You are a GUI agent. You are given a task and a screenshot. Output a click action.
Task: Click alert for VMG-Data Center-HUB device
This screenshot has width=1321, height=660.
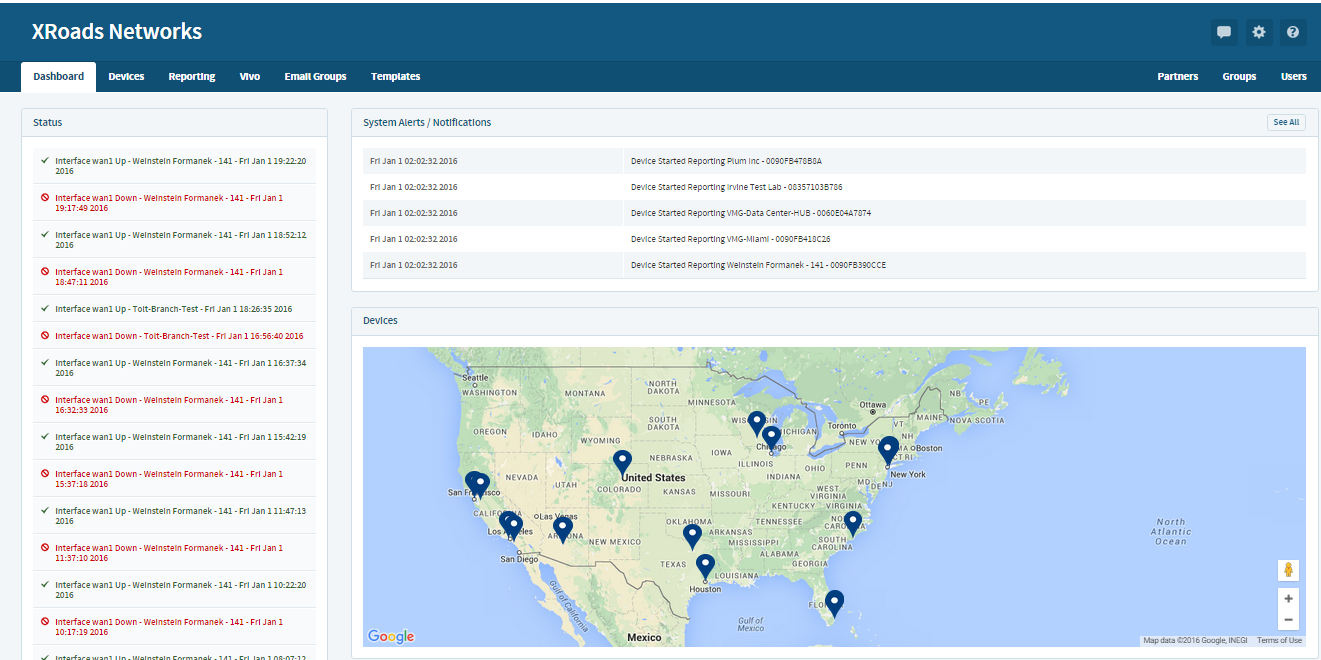point(834,213)
